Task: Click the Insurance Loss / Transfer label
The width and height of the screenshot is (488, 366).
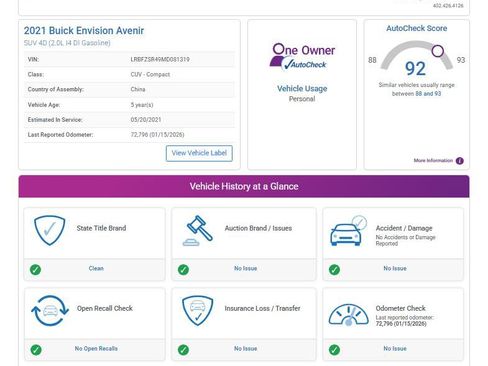Action: click(x=262, y=308)
